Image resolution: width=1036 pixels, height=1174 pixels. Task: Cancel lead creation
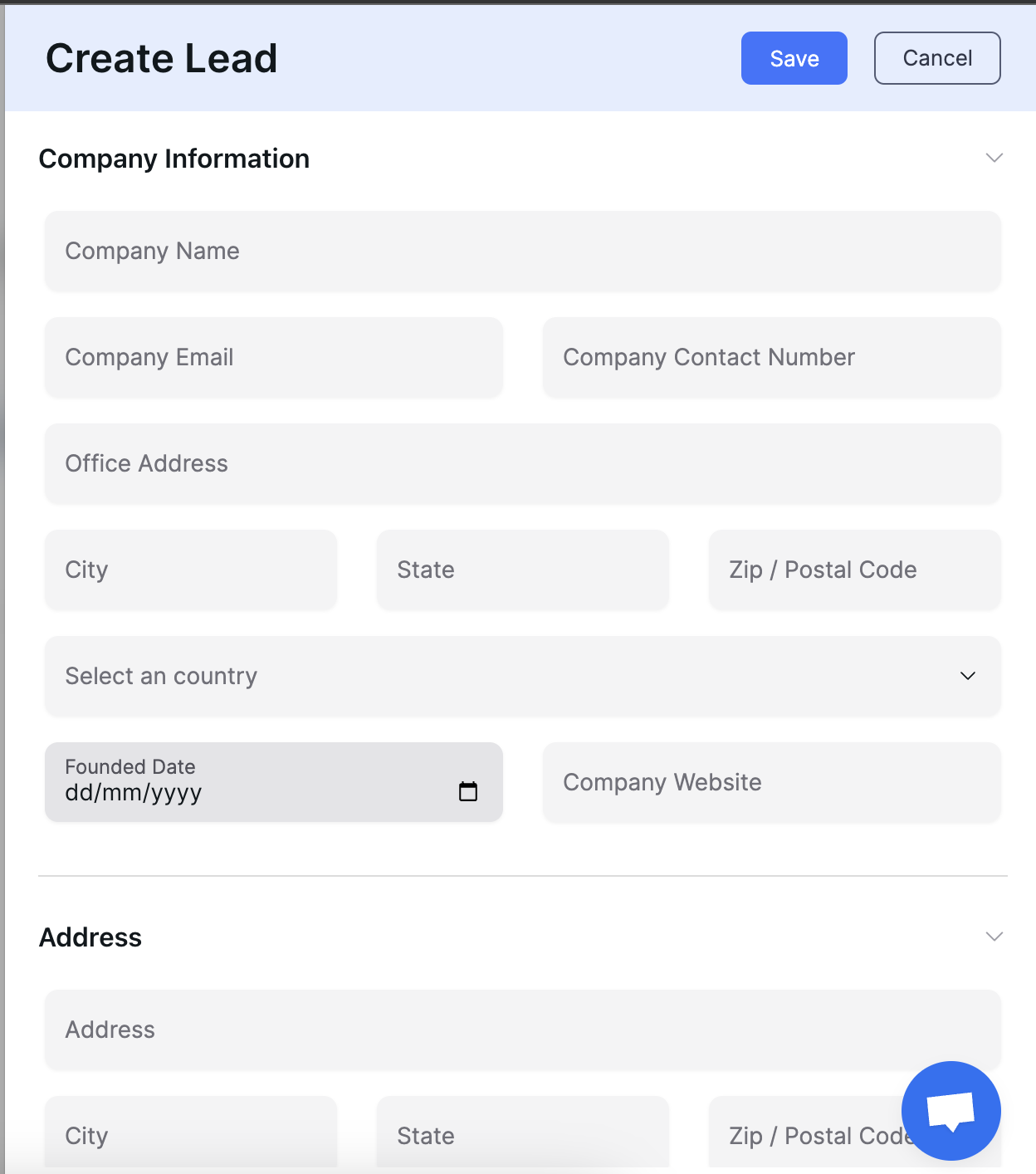click(x=937, y=58)
